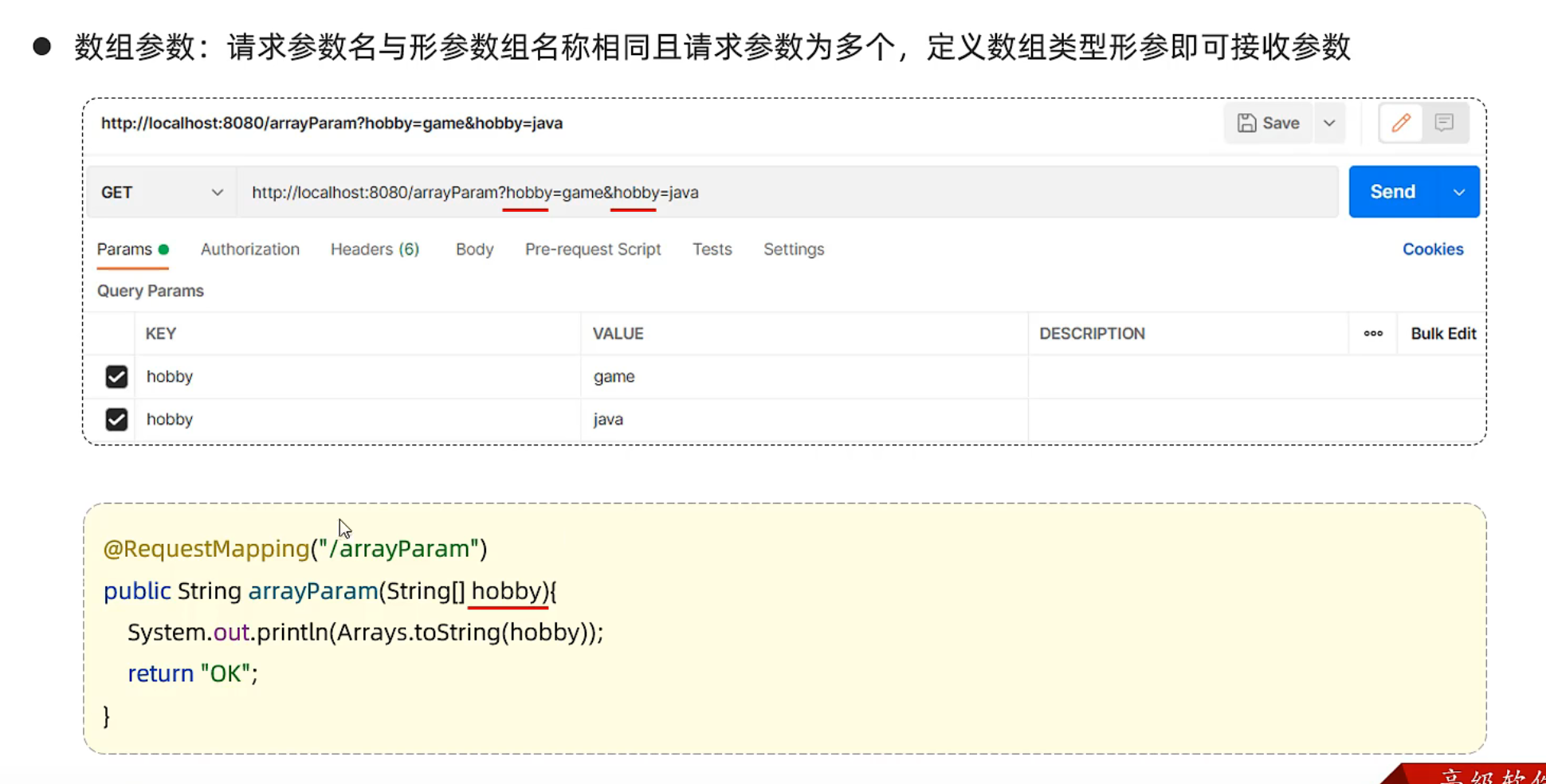Screen dimensions: 1546x784
Task: Click the KEY column header
Action: (x=161, y=334)
